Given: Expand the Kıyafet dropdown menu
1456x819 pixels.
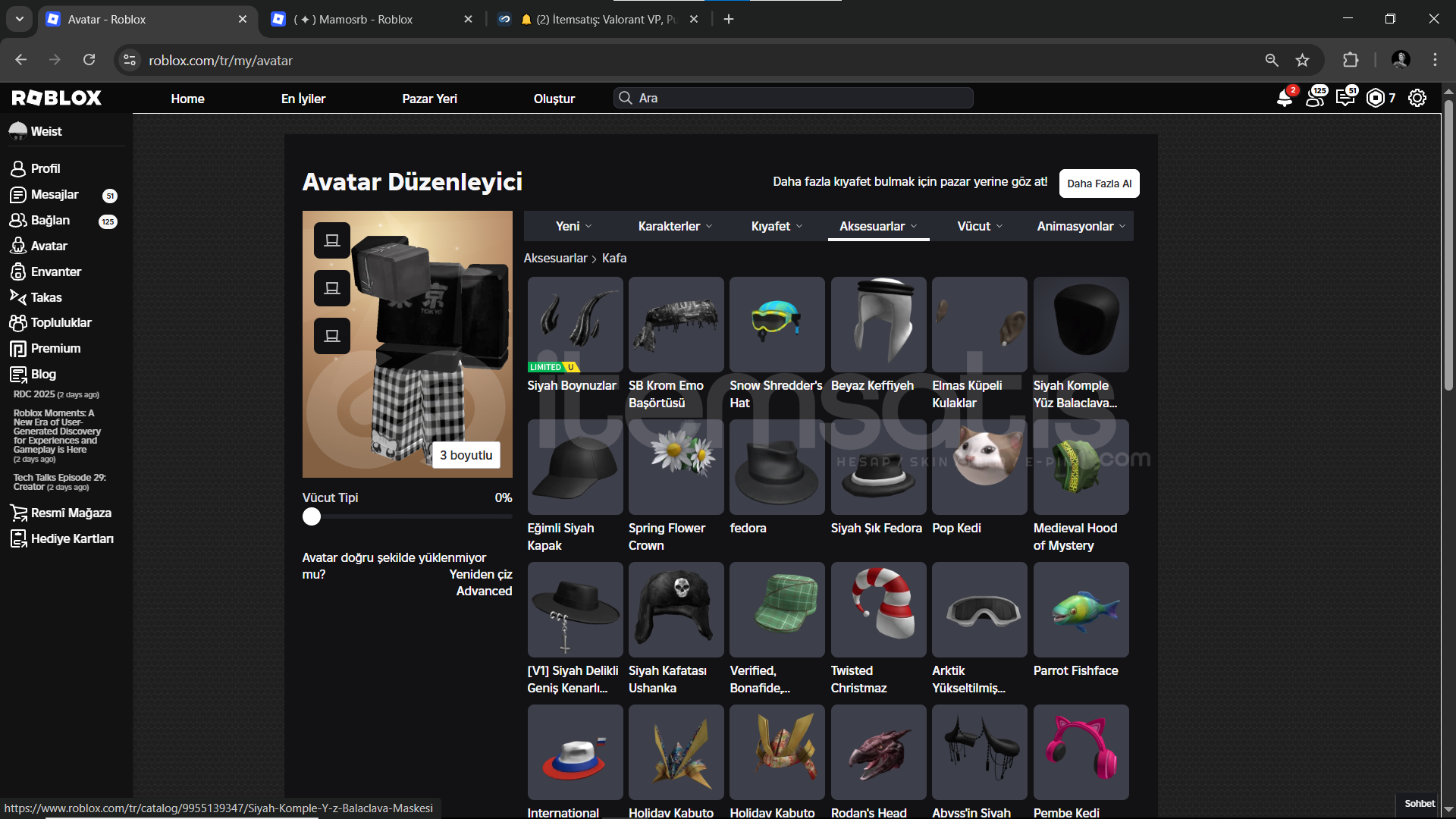Looking at the screenshot, I should [x=777, y=226].
